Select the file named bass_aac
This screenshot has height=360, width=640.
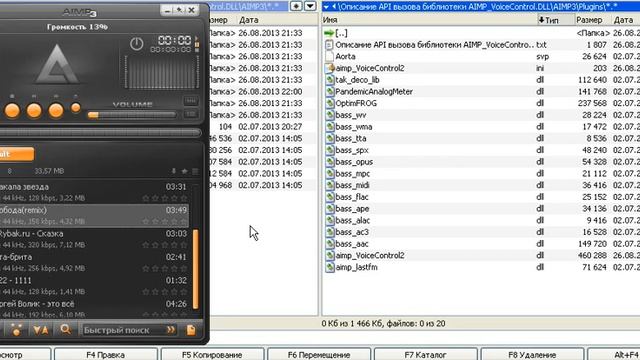click(x=352, y=244)
